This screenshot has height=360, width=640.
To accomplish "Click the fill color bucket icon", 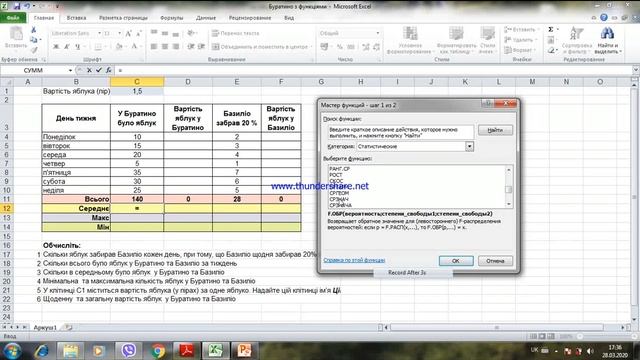I will click(x=119, y=47).
